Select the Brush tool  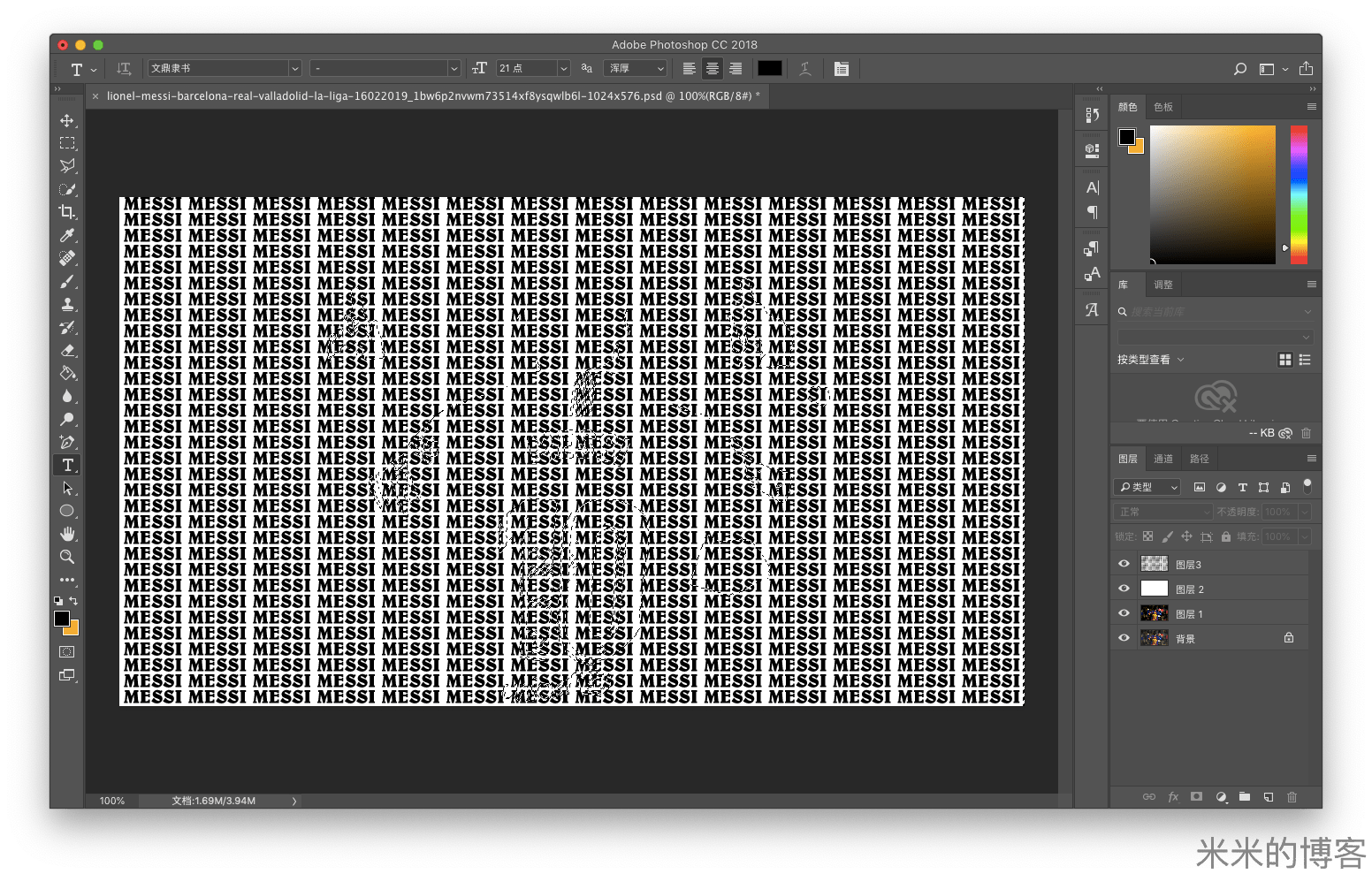[67, 281]
